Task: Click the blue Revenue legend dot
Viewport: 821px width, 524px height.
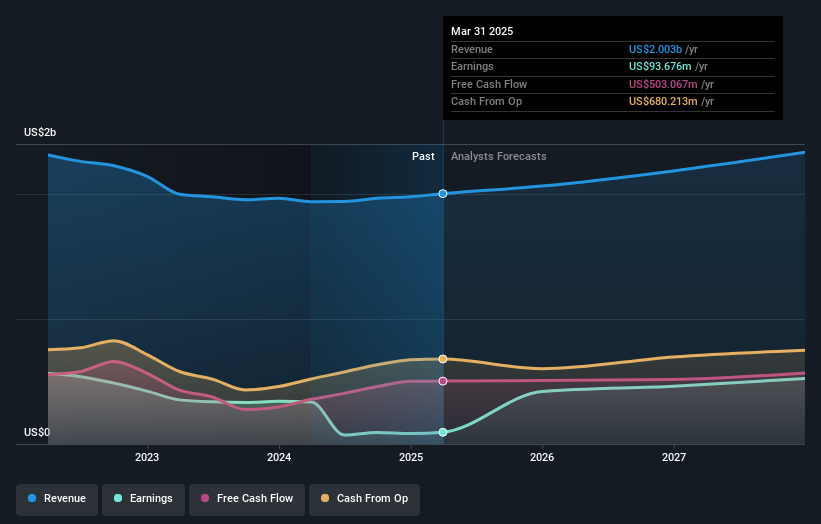Action: (32, 498)
